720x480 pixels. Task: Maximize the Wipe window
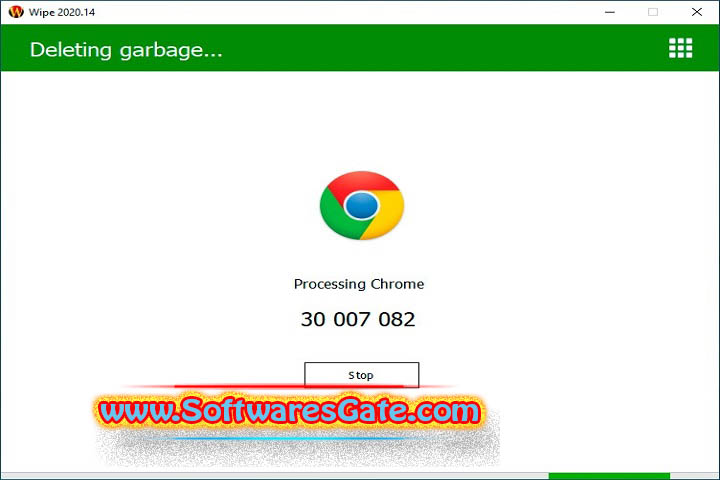(x=652, y=12)
